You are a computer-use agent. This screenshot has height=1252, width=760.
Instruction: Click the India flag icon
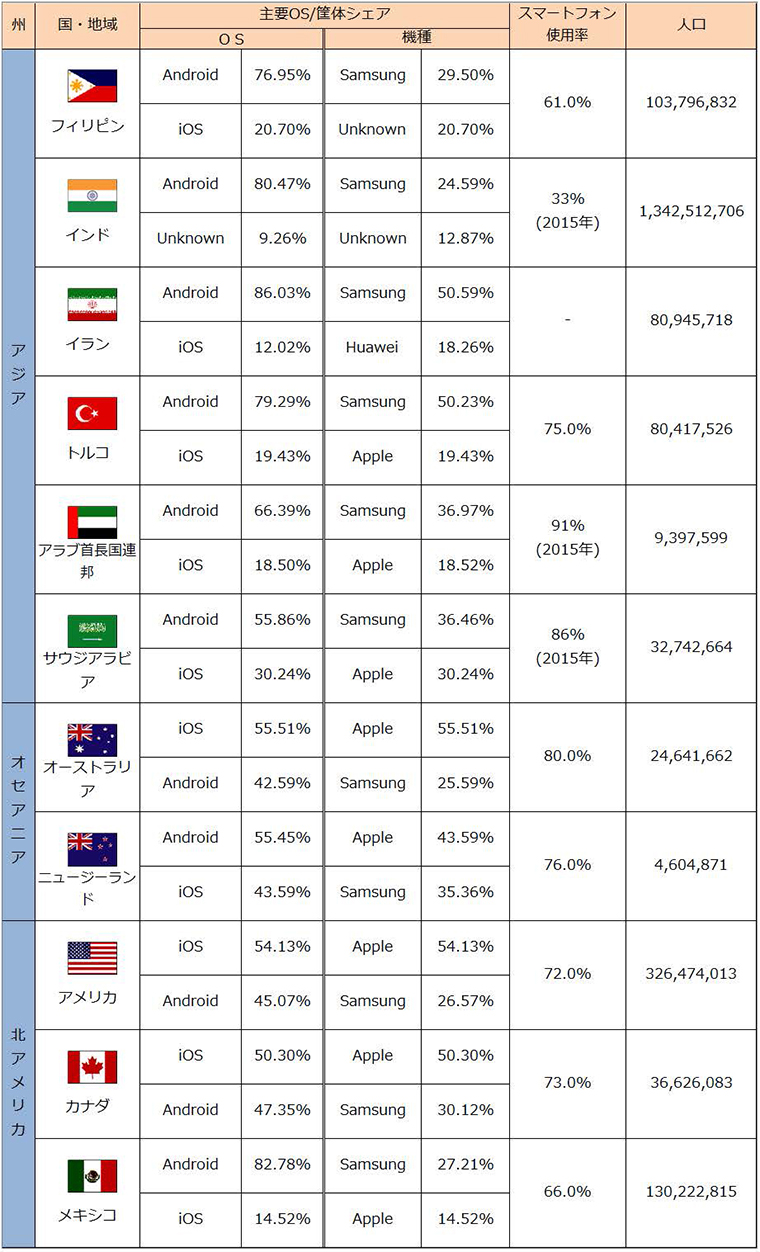92,195
